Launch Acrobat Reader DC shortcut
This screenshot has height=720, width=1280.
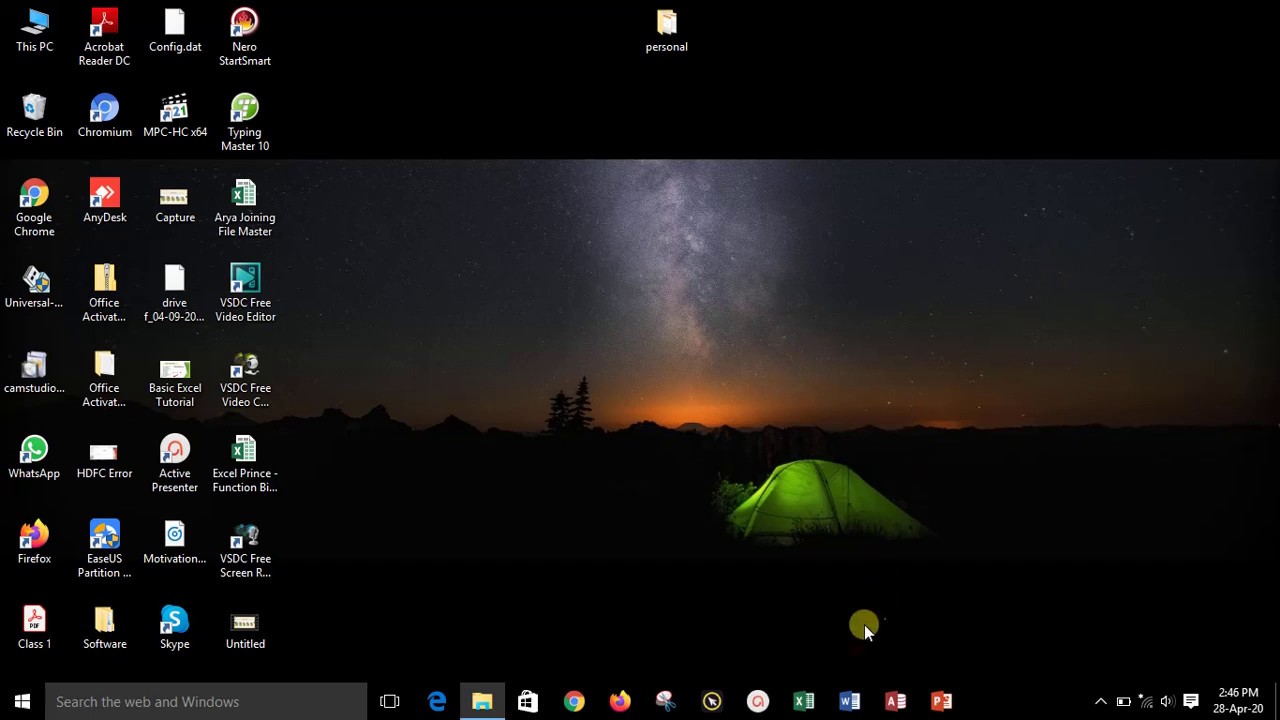click(x=104, y=38)
